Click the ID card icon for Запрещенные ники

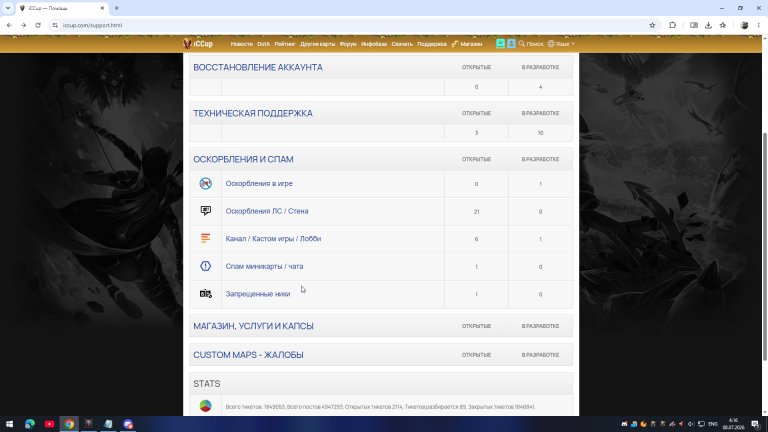pyautogui.click(x=206, y=294)
